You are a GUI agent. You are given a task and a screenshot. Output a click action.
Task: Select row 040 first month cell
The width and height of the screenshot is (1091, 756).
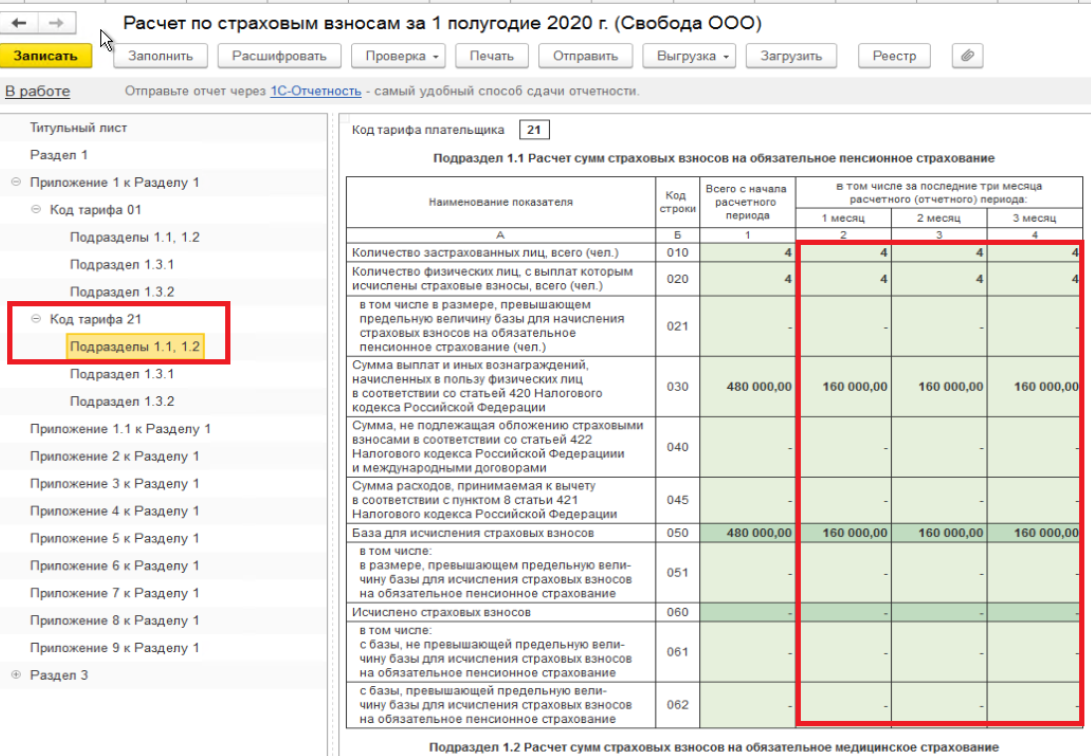click(843, 447)
